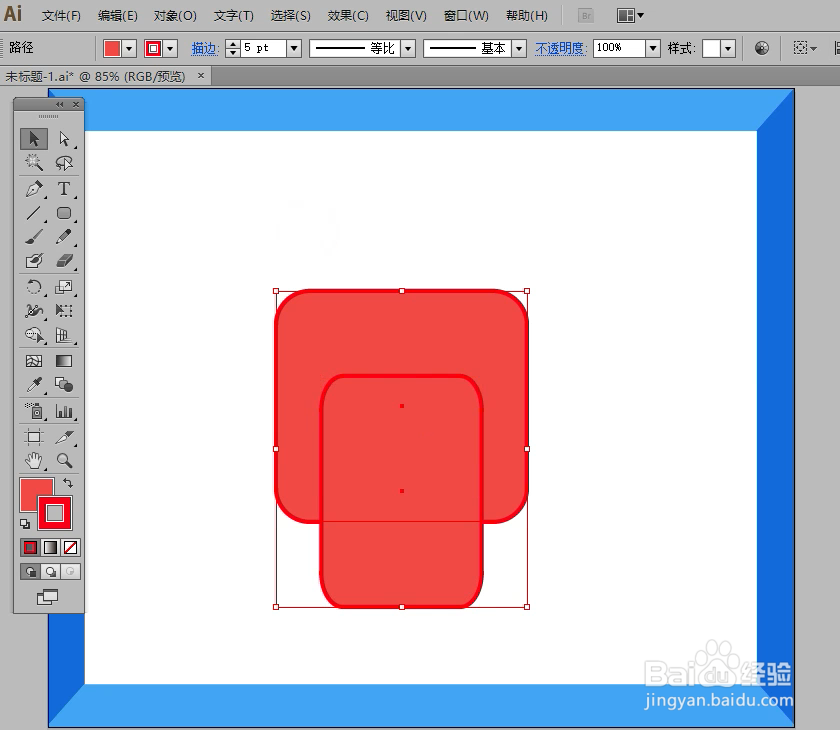Open the 视图(V) menu
This screenshot has height=730, width=840.
tap(406, 16)
